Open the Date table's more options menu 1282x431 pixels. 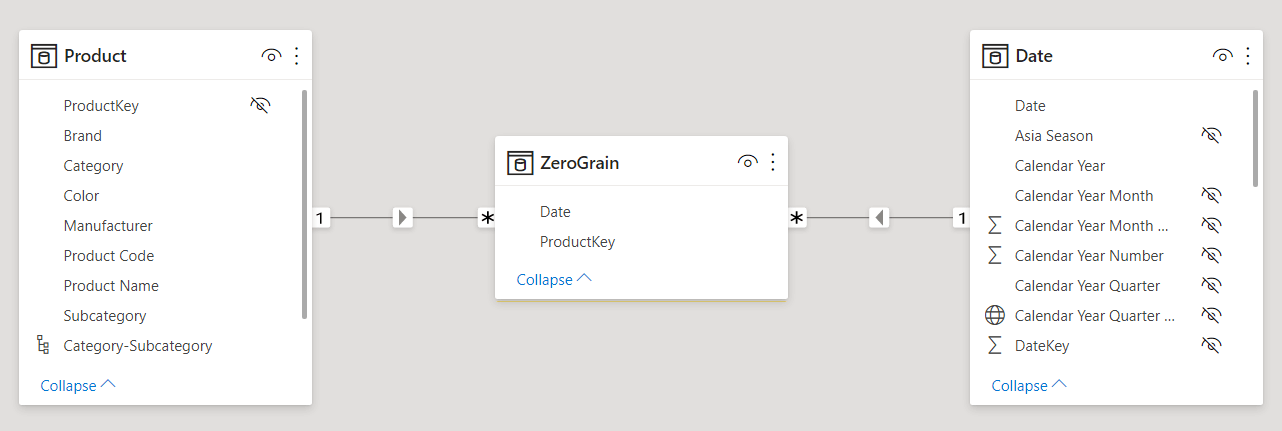coord(1247,56)
